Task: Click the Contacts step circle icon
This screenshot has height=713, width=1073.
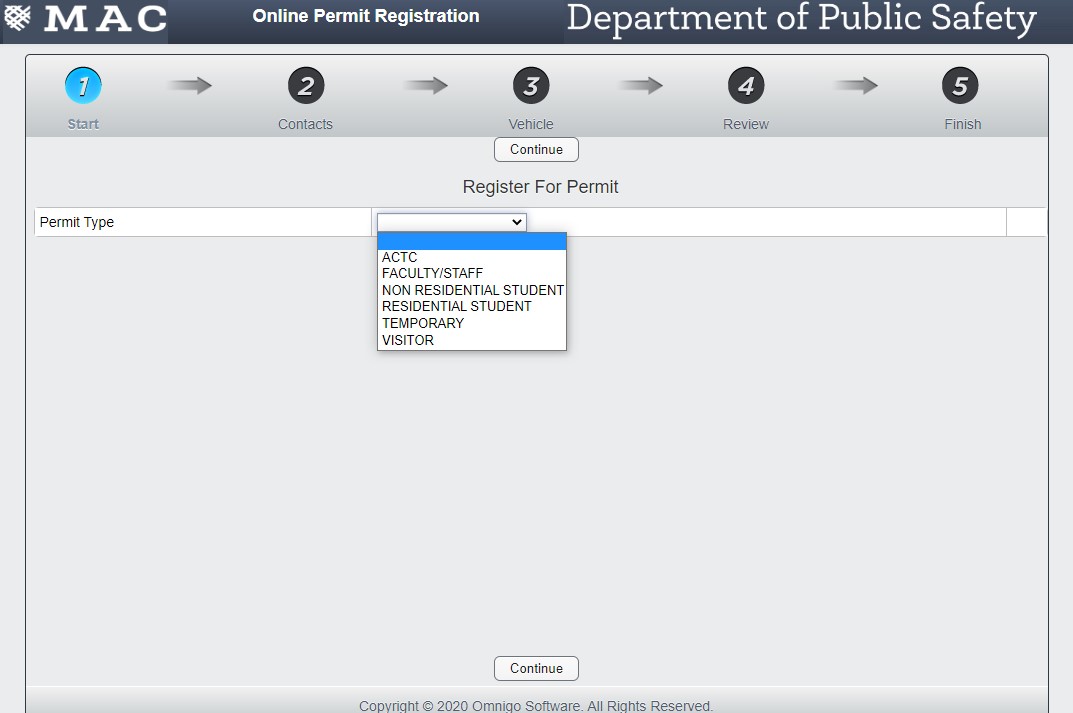Action: pyautogui.click(x=305, y=85)
